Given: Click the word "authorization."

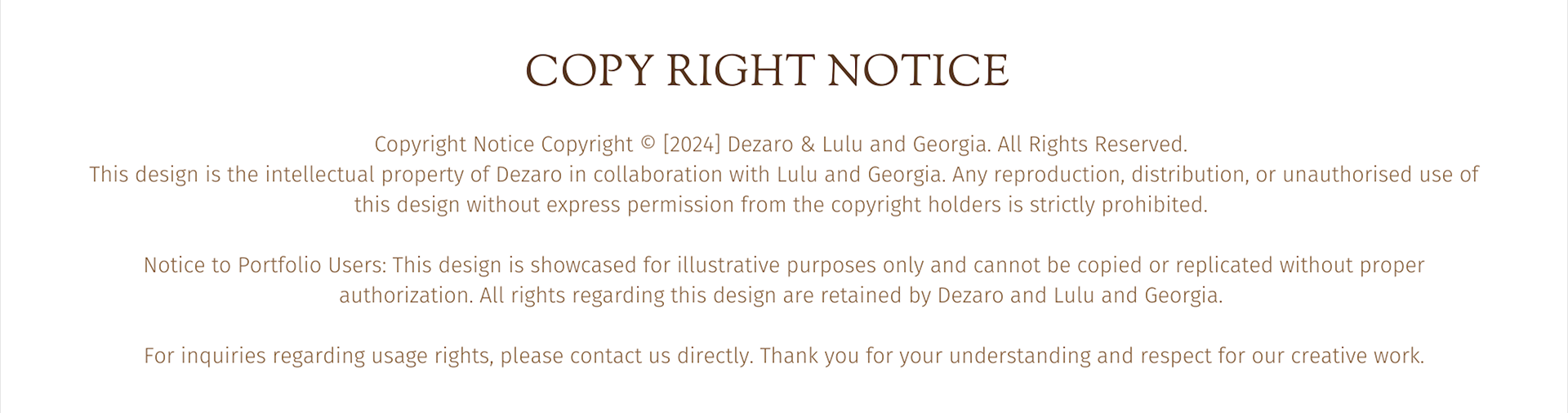Looking at the screenshot, I should click(x=406, y=295).
